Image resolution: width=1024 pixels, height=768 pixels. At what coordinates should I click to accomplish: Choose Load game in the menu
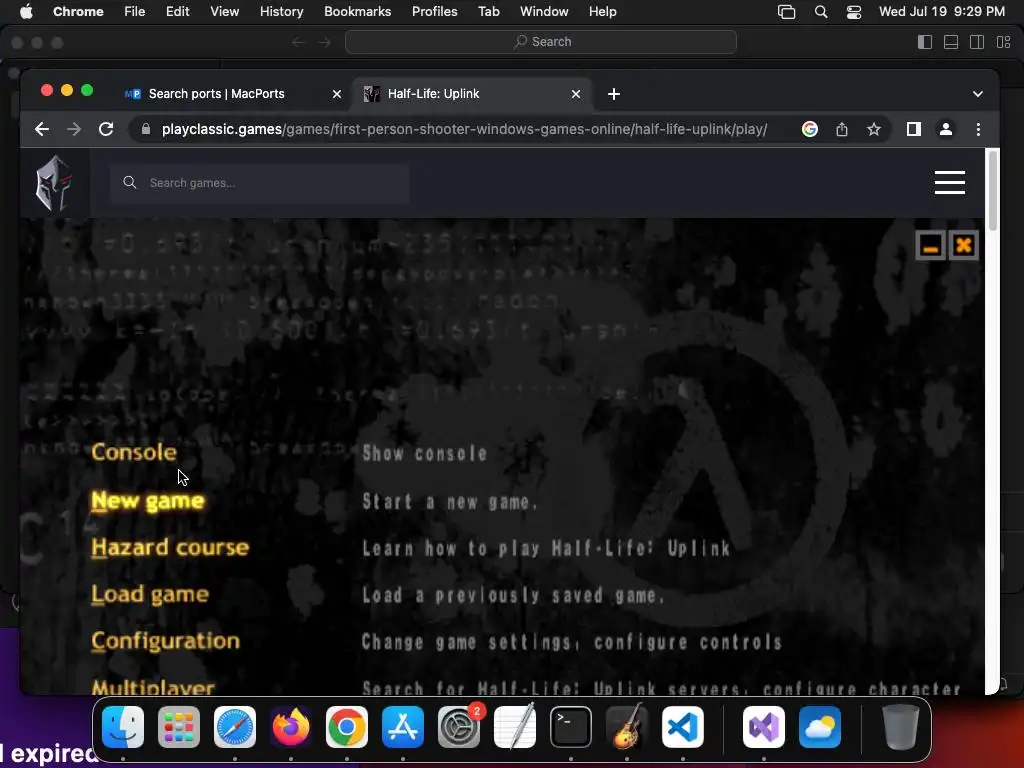150,594
